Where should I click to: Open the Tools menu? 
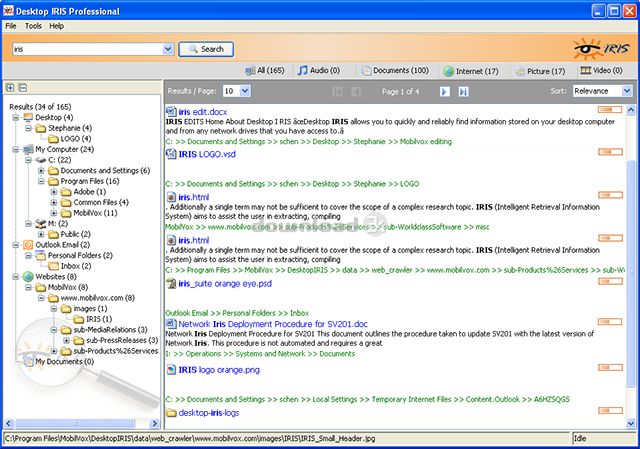pos(33,26)
